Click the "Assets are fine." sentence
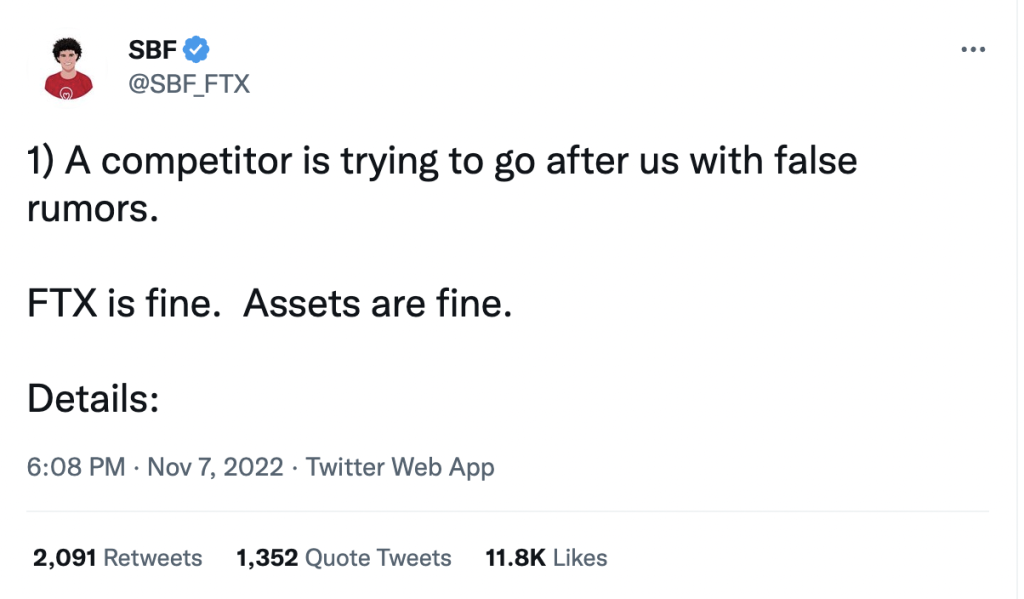The height and width of the screenshot is (599, 1024). point(377,304)
